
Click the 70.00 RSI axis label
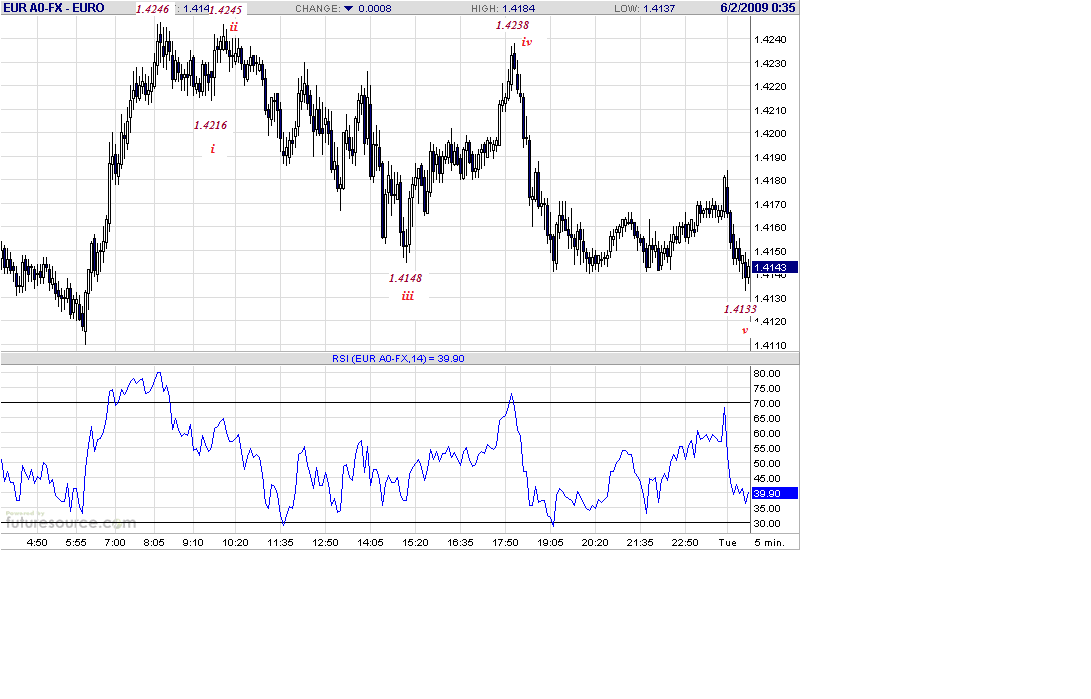(767, 403)
